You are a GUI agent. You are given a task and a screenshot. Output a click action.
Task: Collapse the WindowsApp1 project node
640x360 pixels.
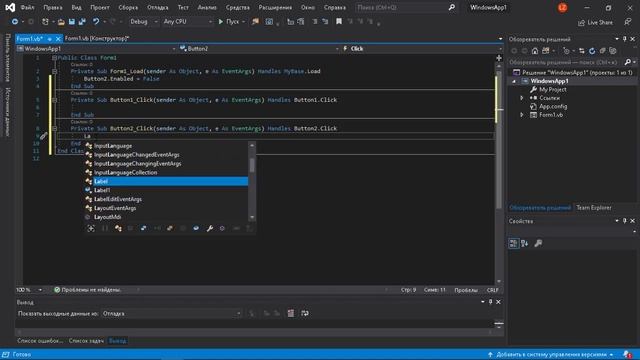(514, 81)
